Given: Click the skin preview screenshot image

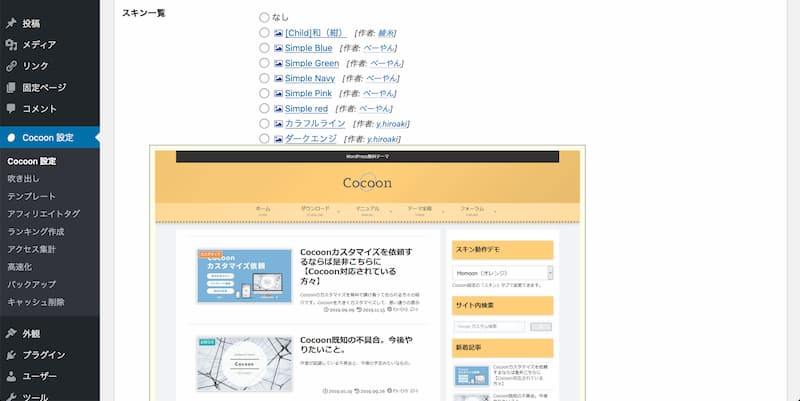Looking at the screenshot, I should click(x=367, y=273).
